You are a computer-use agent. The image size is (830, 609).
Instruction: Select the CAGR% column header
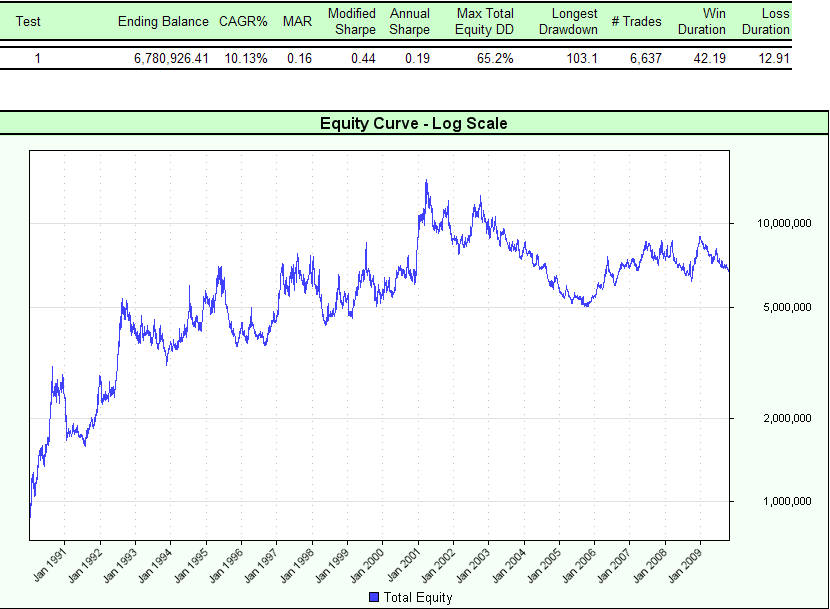243,21
